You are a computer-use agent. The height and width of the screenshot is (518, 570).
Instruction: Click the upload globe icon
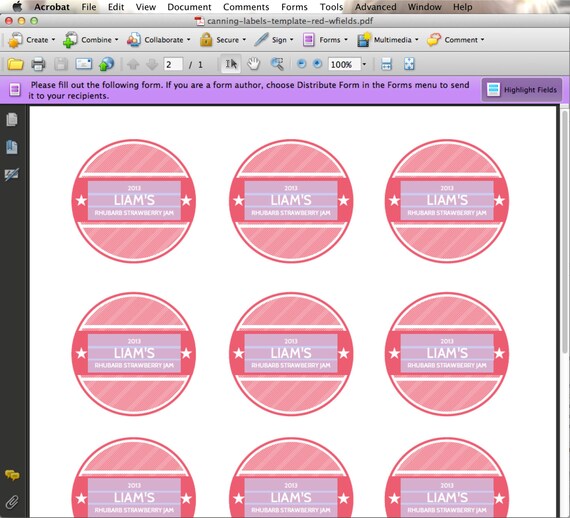(106, 64)
